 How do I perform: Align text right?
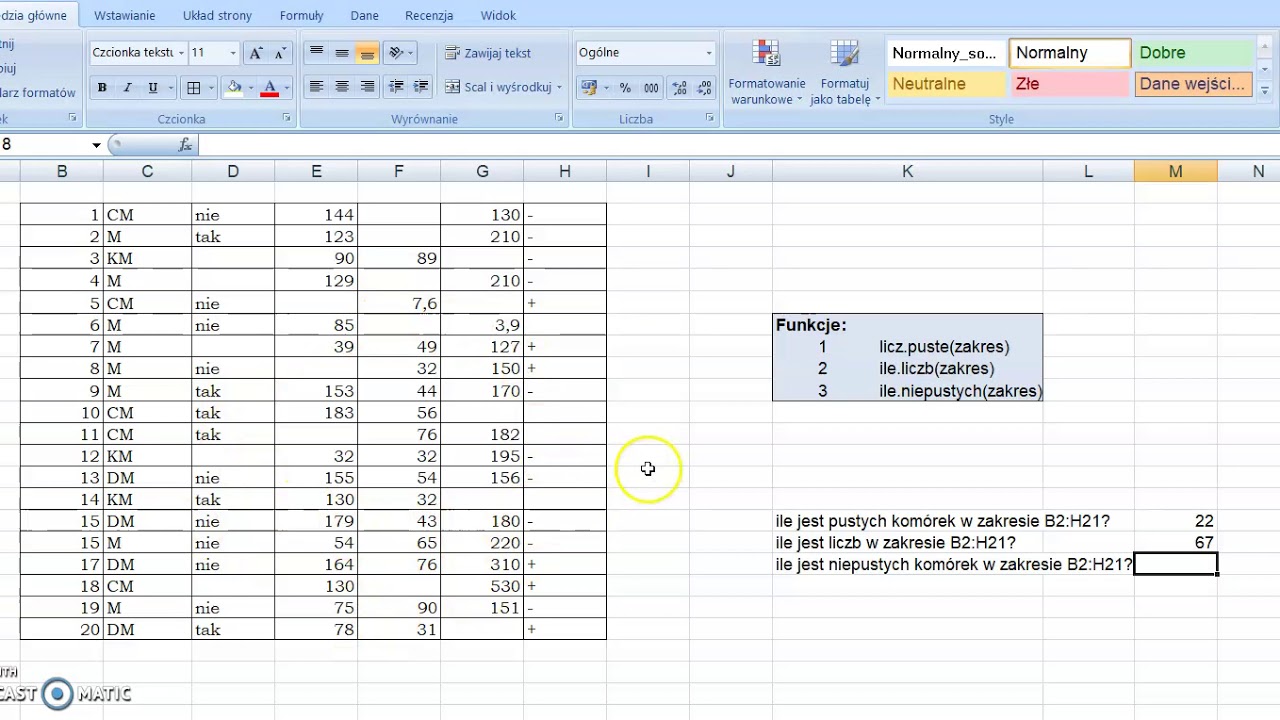click(367, 87)
